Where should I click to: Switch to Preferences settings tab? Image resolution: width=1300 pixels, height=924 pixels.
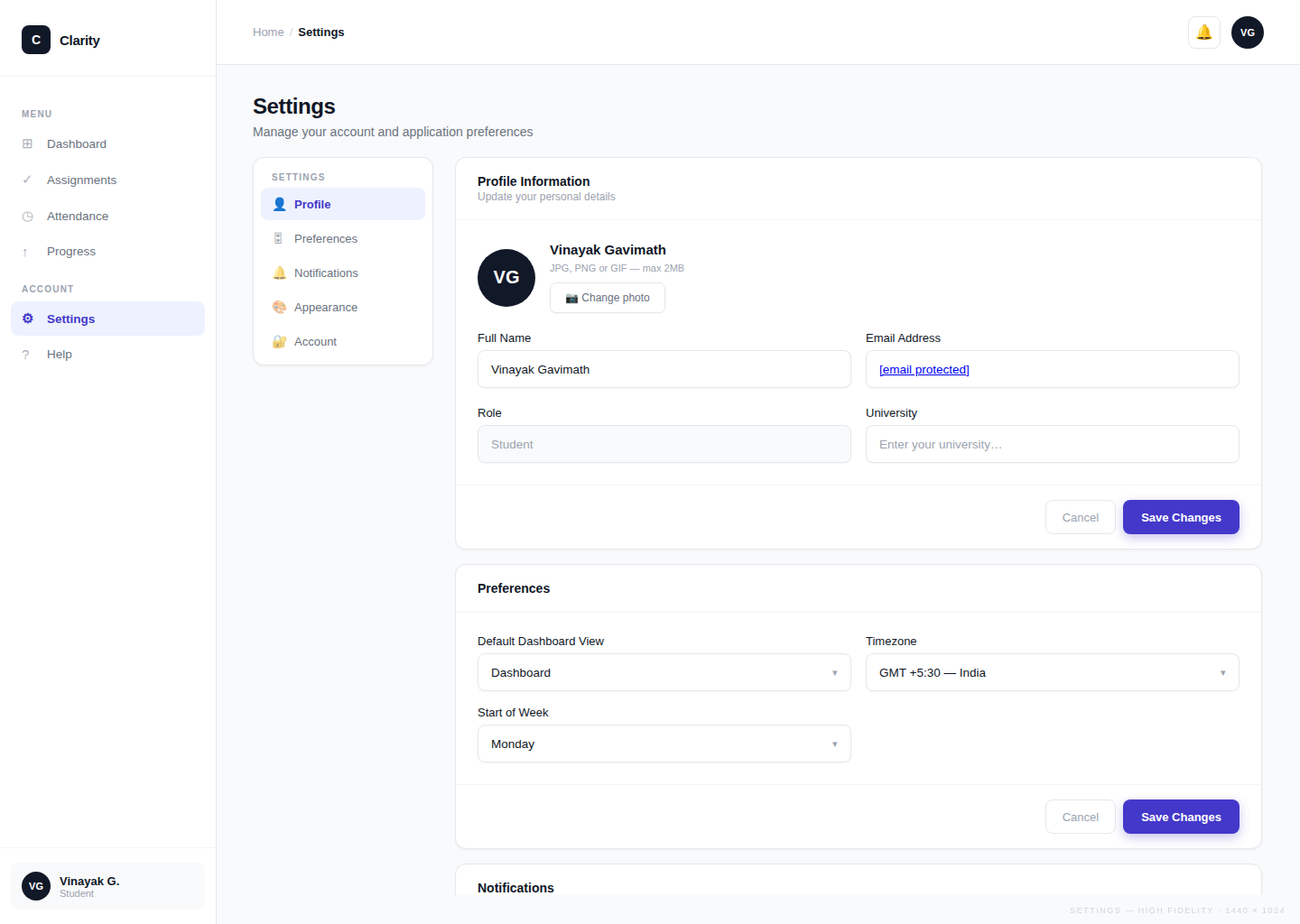pos(326,239)
